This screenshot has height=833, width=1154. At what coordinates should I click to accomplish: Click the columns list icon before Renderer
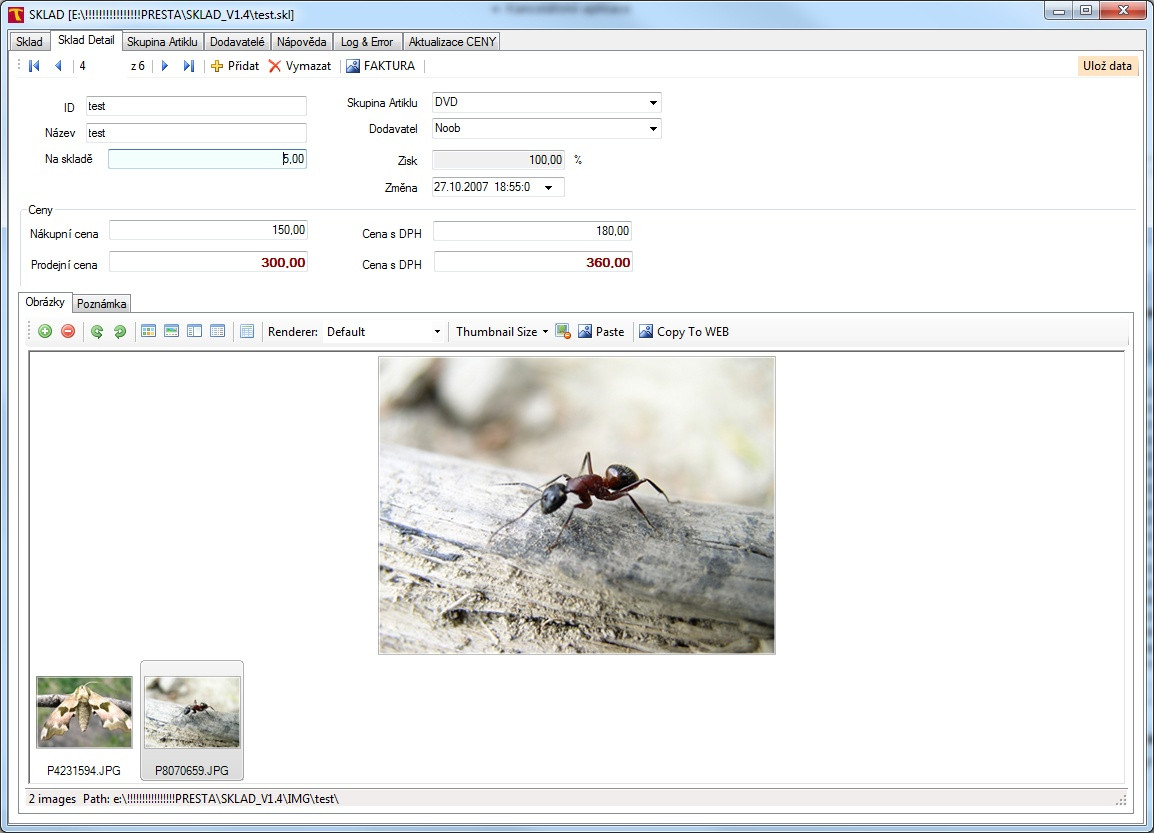[247, 332]
